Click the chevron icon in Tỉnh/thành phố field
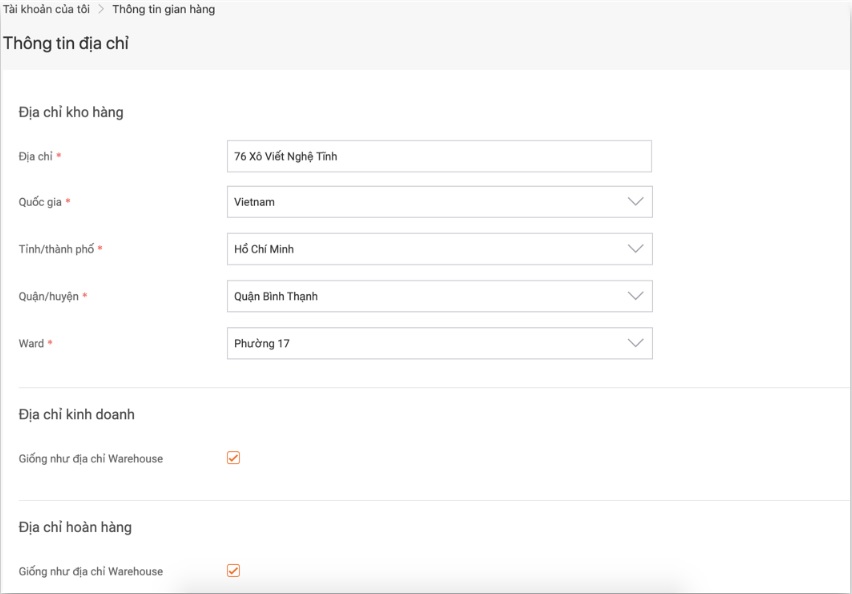The width and height of the screenshot is (852, 594). point(635,249)
